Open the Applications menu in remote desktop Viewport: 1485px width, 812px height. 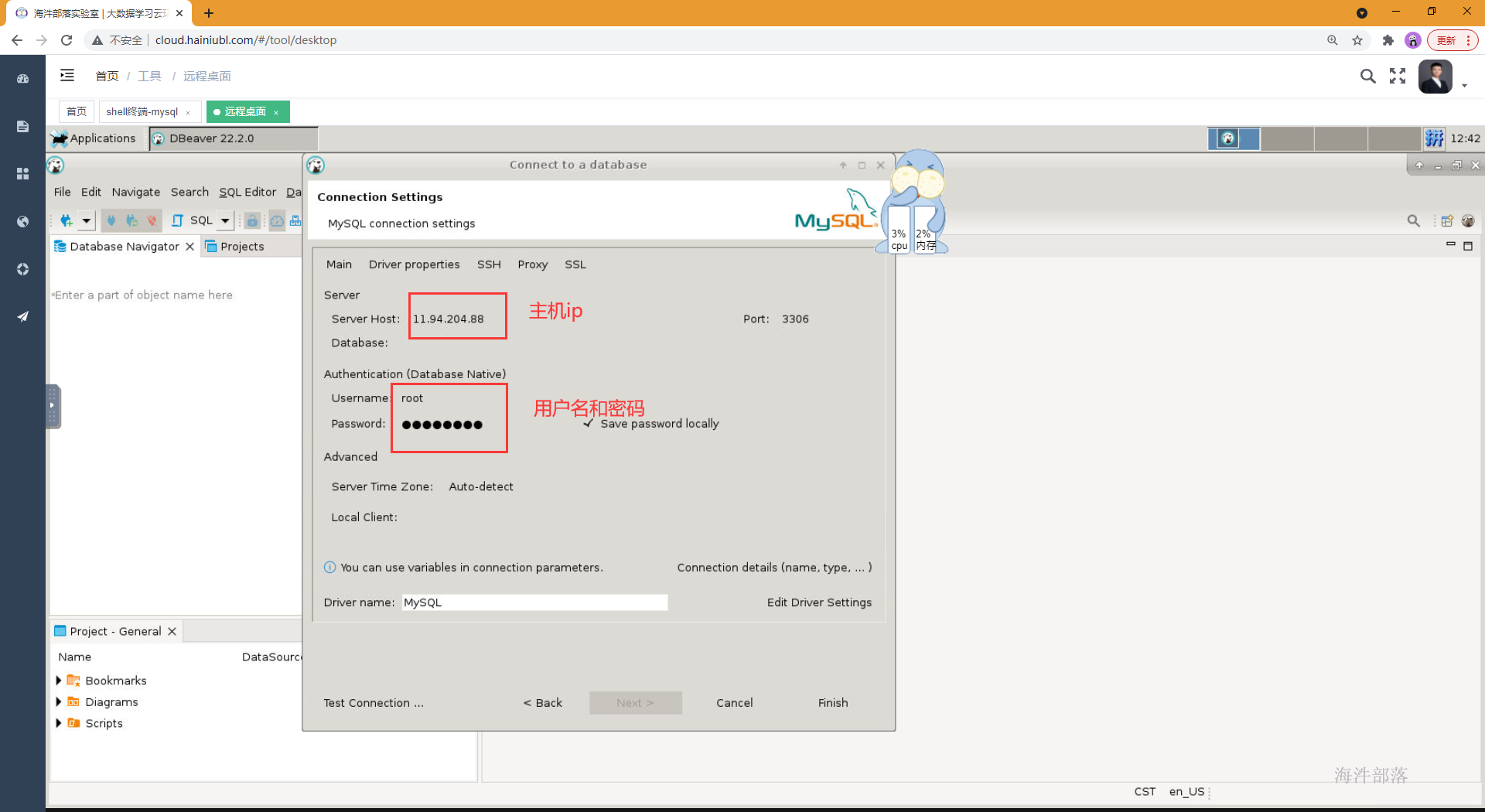[x=94, y=138]
